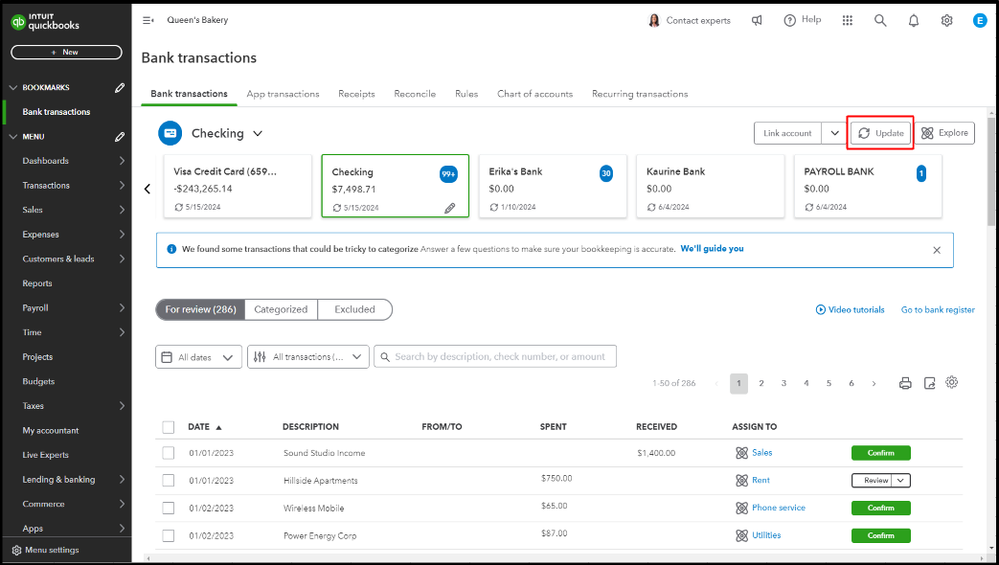Click the transaction search input field

[500, 357]
